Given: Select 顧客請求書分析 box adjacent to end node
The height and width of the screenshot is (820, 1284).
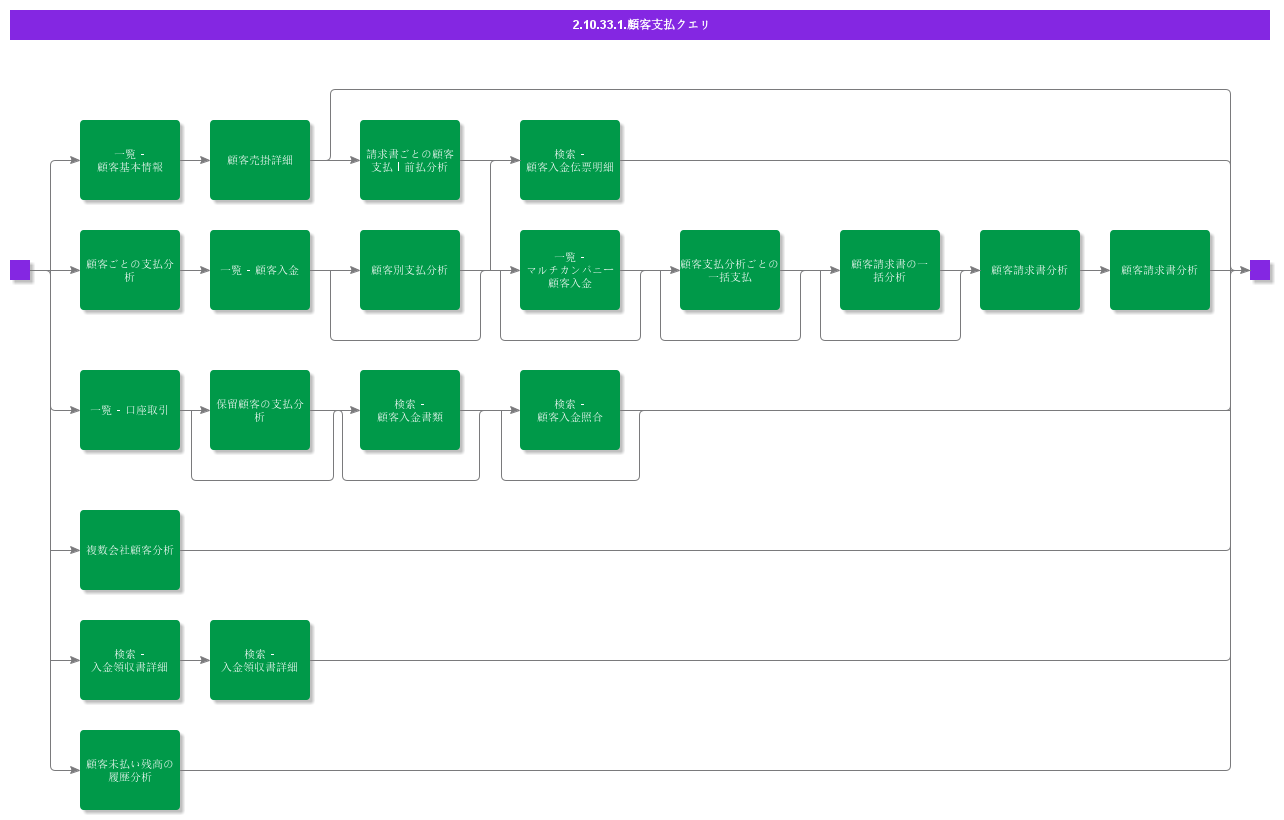Looking at the screenshot, I should click(x=1160, y=270).
